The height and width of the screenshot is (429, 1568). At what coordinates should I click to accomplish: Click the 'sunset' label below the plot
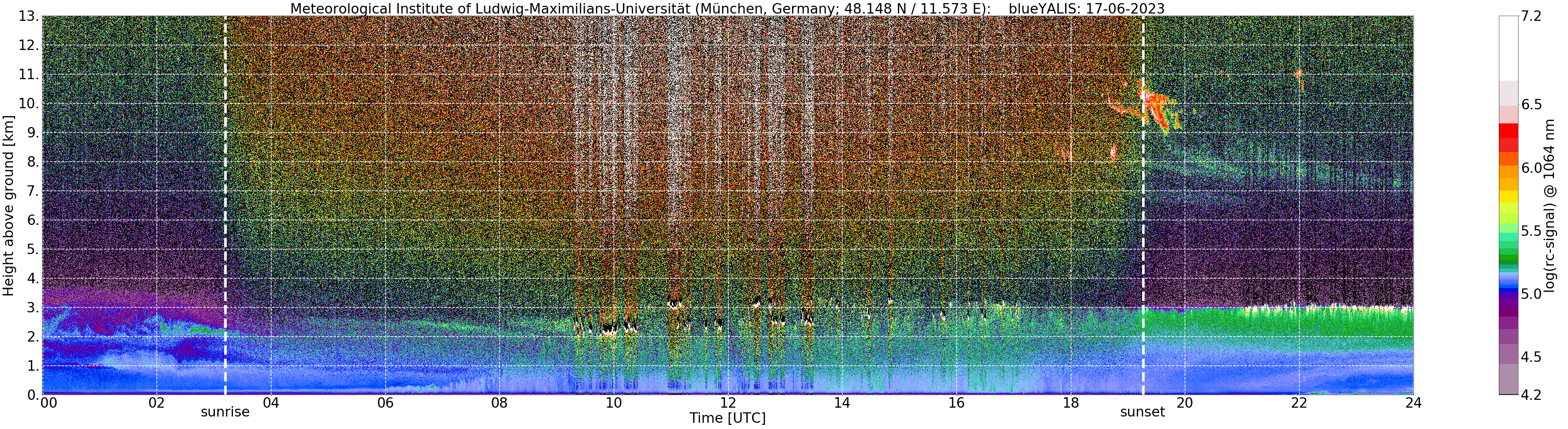(x=1143, y=412)
